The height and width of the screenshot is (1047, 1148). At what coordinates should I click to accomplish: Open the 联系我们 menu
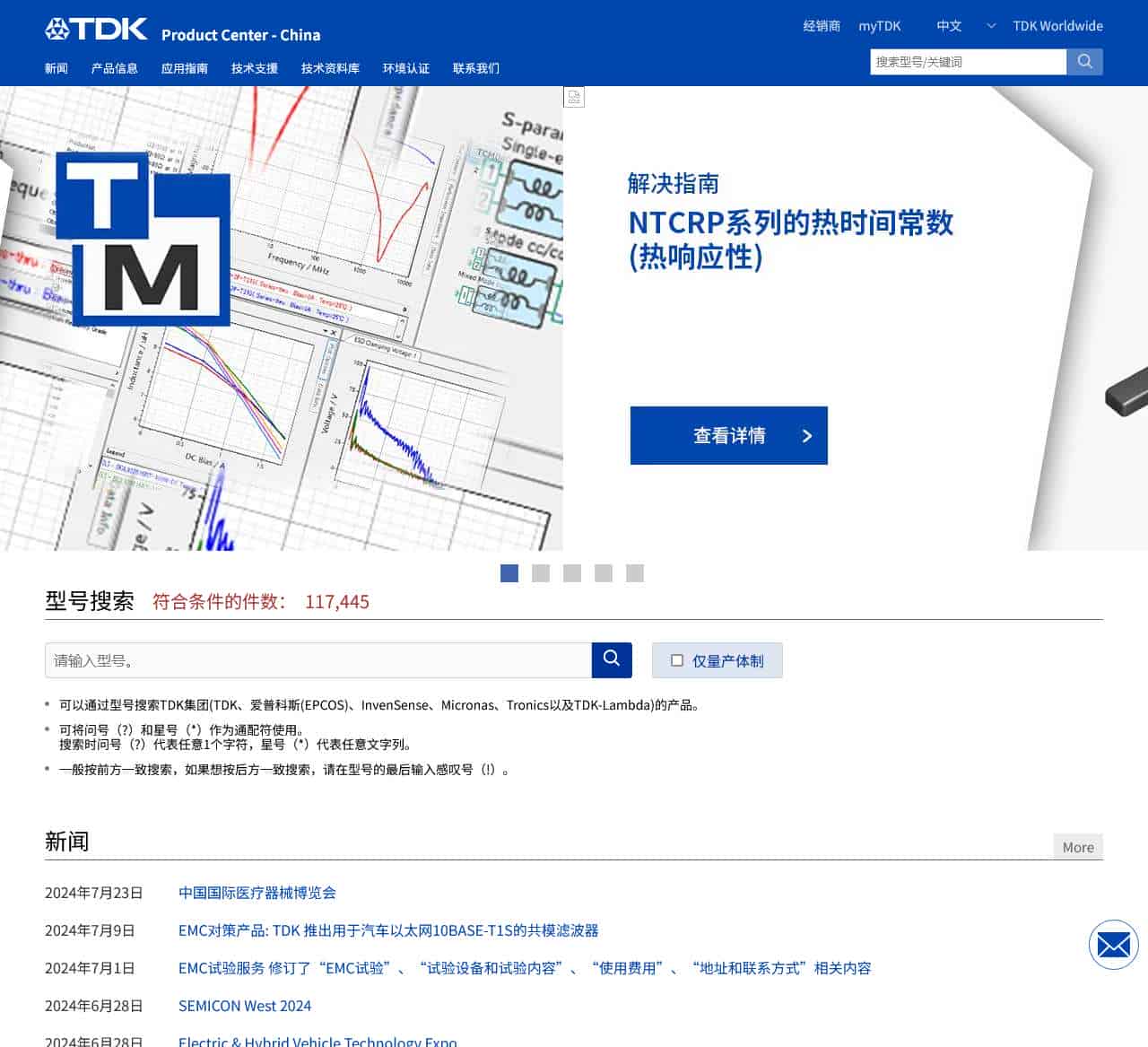[476, 68]
